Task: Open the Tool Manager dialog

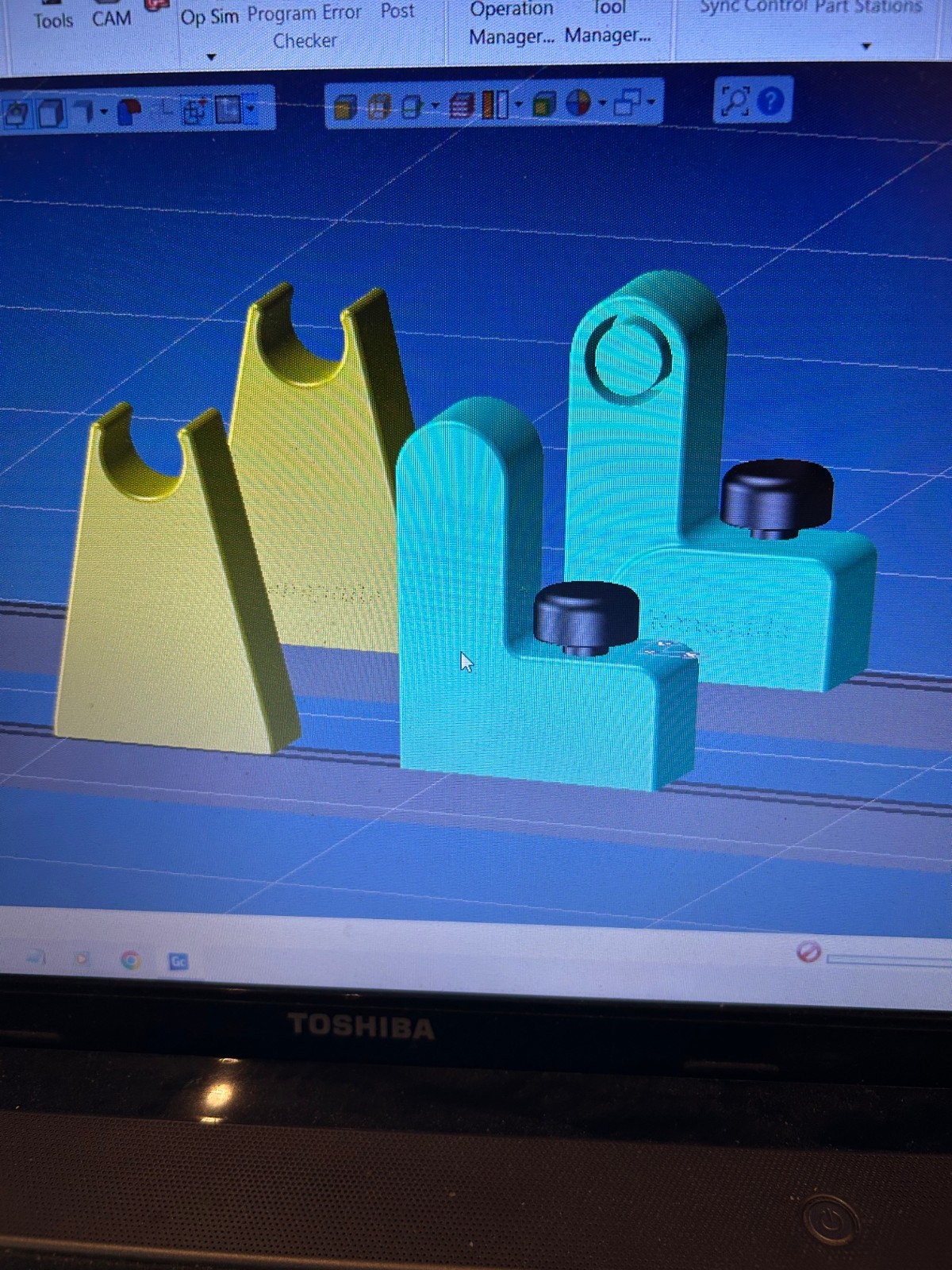Action: tap(608, 22)
